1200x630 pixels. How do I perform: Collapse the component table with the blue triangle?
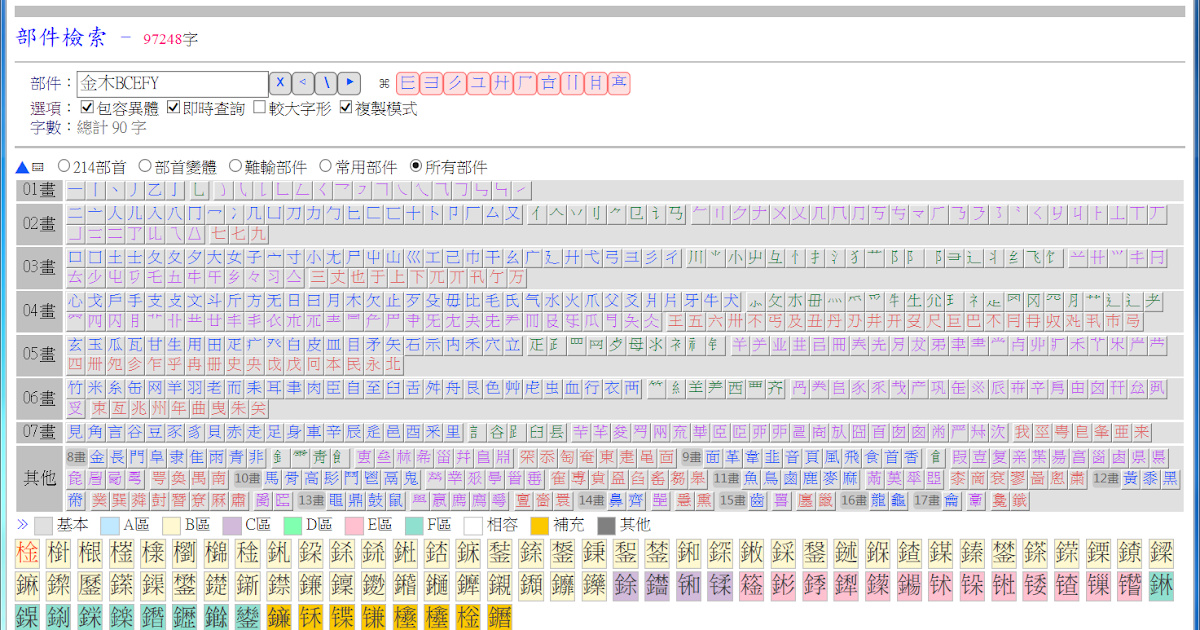22,167
